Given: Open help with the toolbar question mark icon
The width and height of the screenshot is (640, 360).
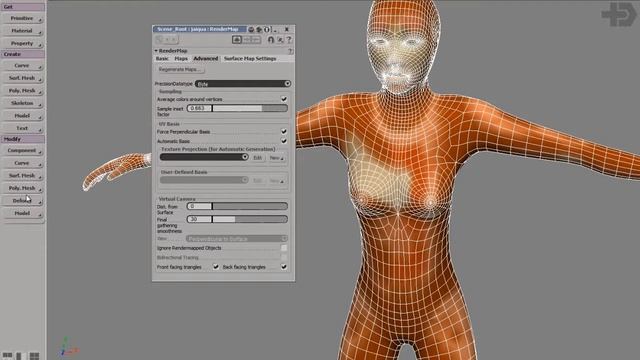Looking at the screenshot, I should point(289,40).
